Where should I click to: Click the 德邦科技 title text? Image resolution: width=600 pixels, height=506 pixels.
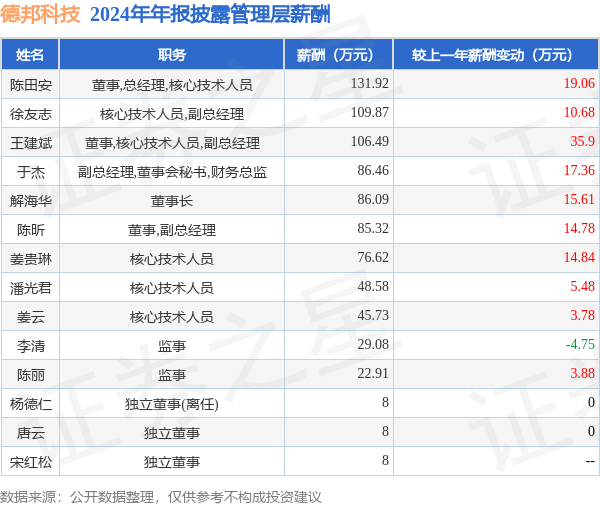point(40,15)
